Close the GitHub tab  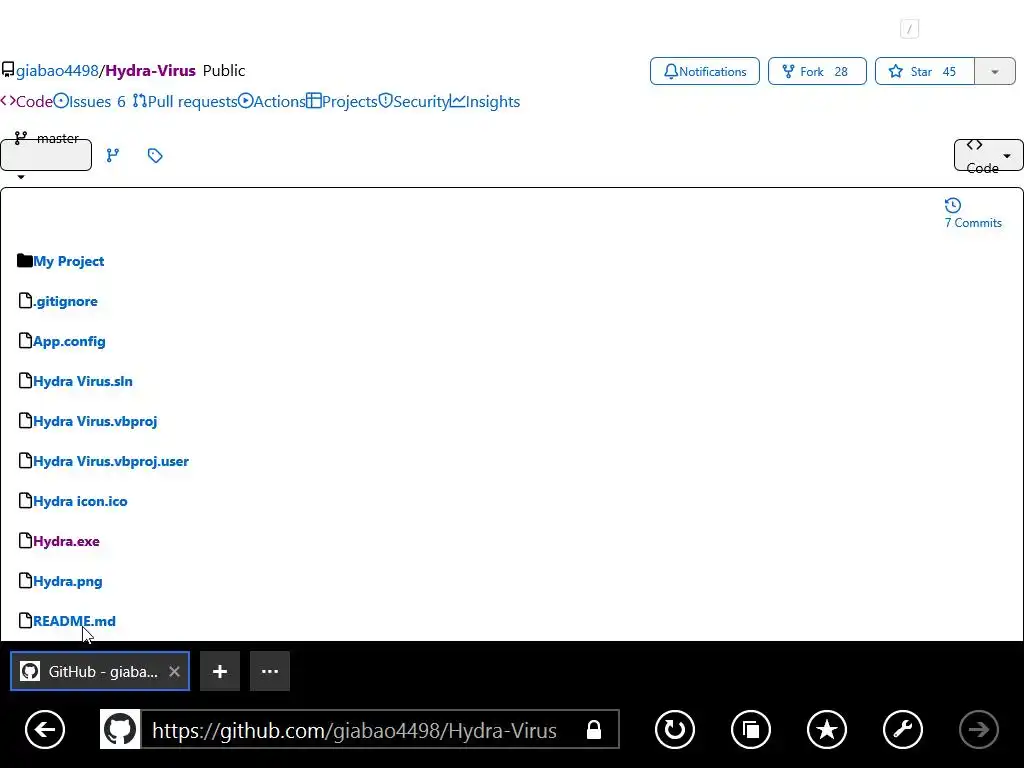point(174,671)
